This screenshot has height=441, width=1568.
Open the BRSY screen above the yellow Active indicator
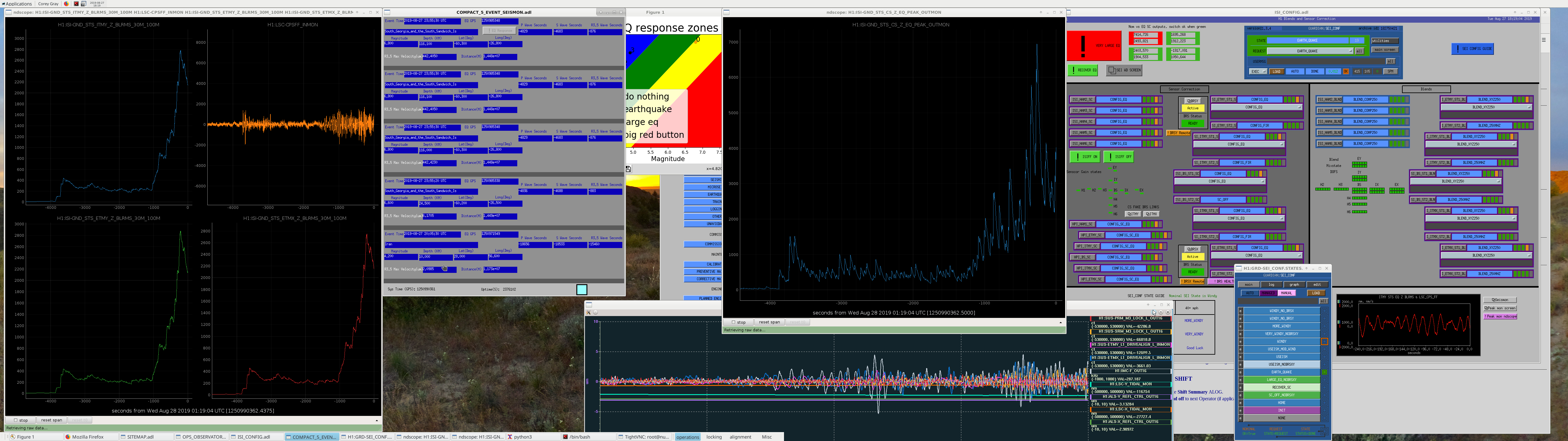pyautogui.click(x=1193, y=100)
